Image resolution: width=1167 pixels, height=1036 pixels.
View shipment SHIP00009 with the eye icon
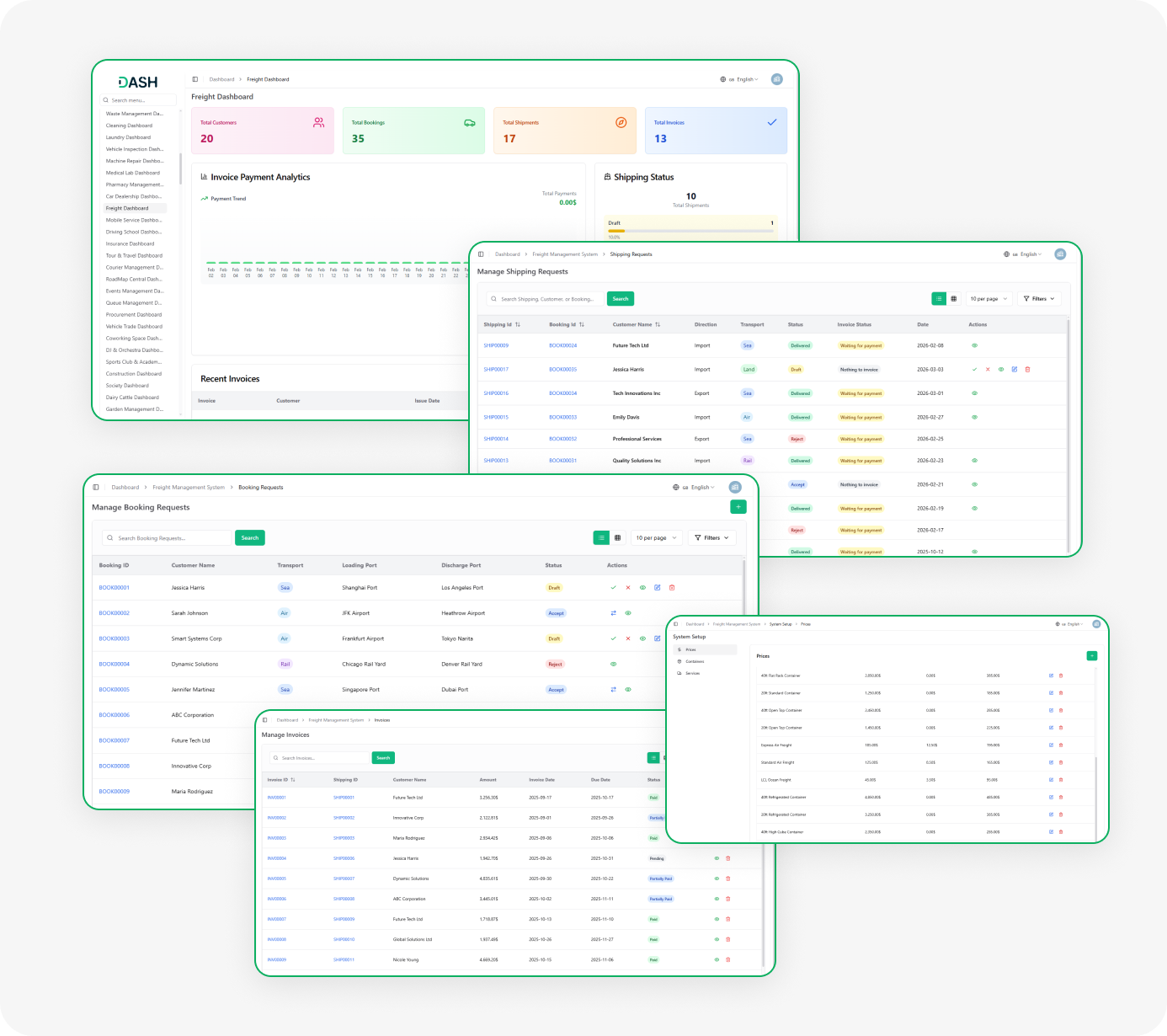(975, 345)
